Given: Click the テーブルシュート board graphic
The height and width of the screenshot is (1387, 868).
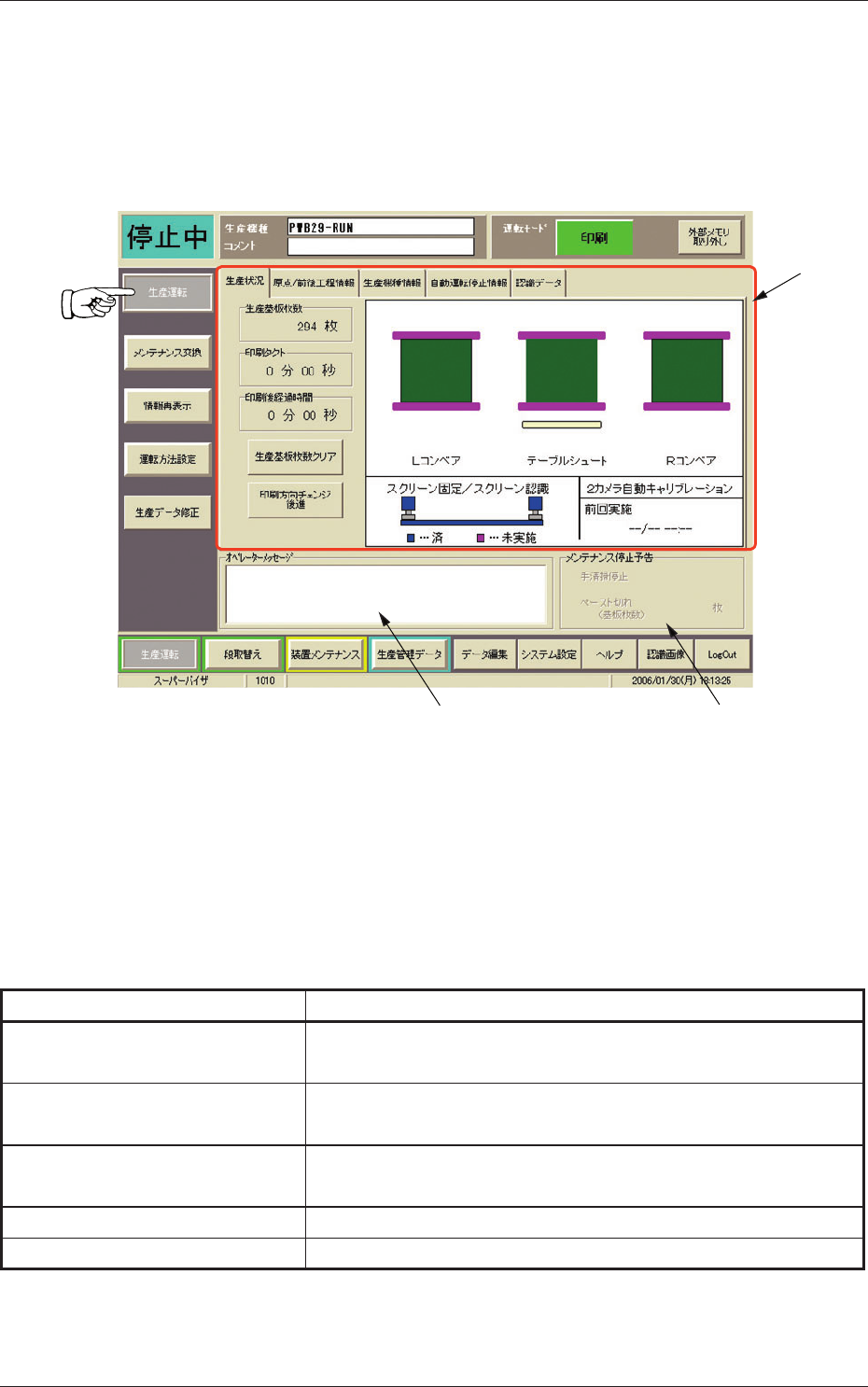Looking at the screenshot, I should coord(562,371).
